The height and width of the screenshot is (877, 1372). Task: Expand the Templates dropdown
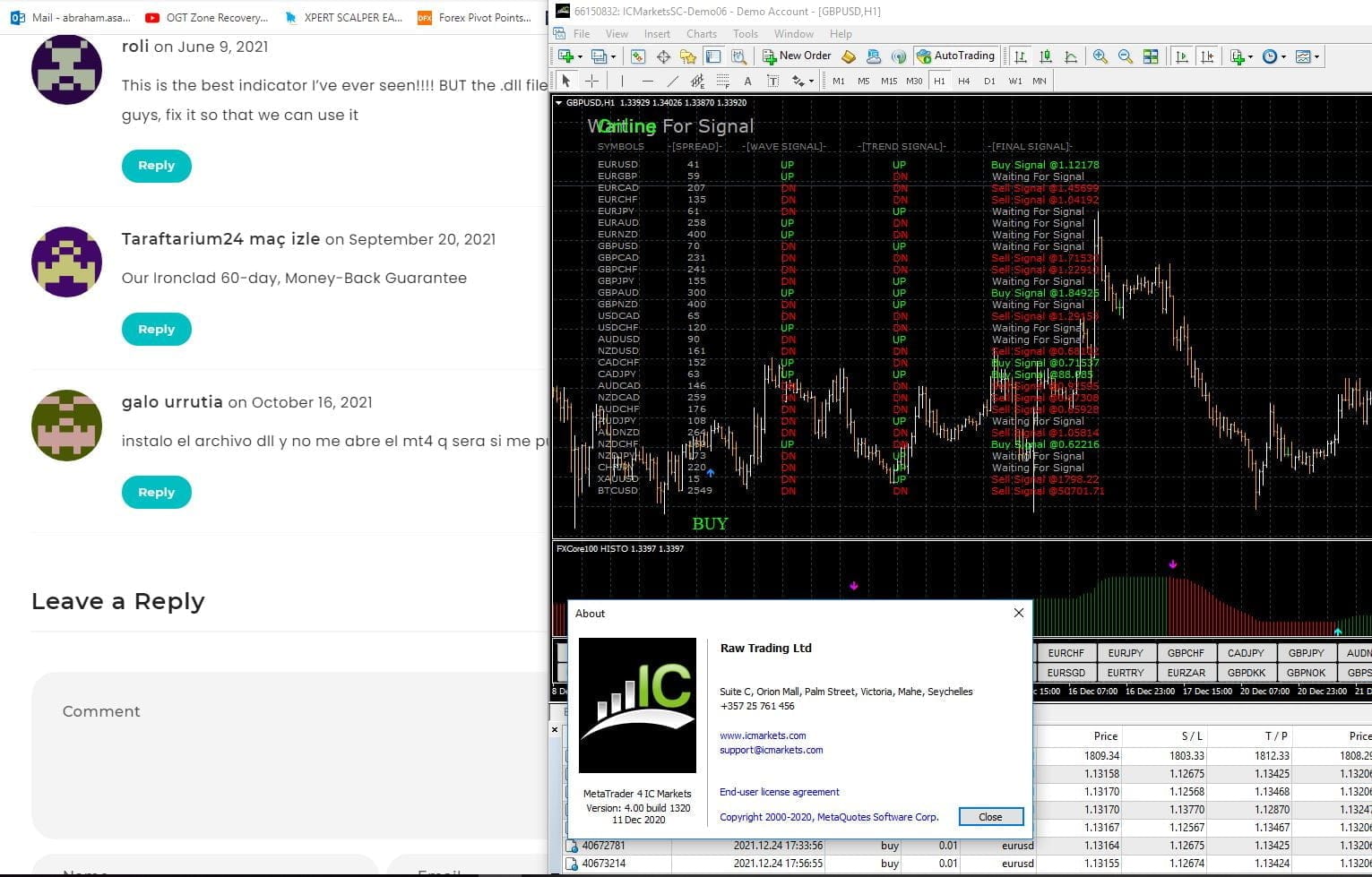click(1316, 56)
